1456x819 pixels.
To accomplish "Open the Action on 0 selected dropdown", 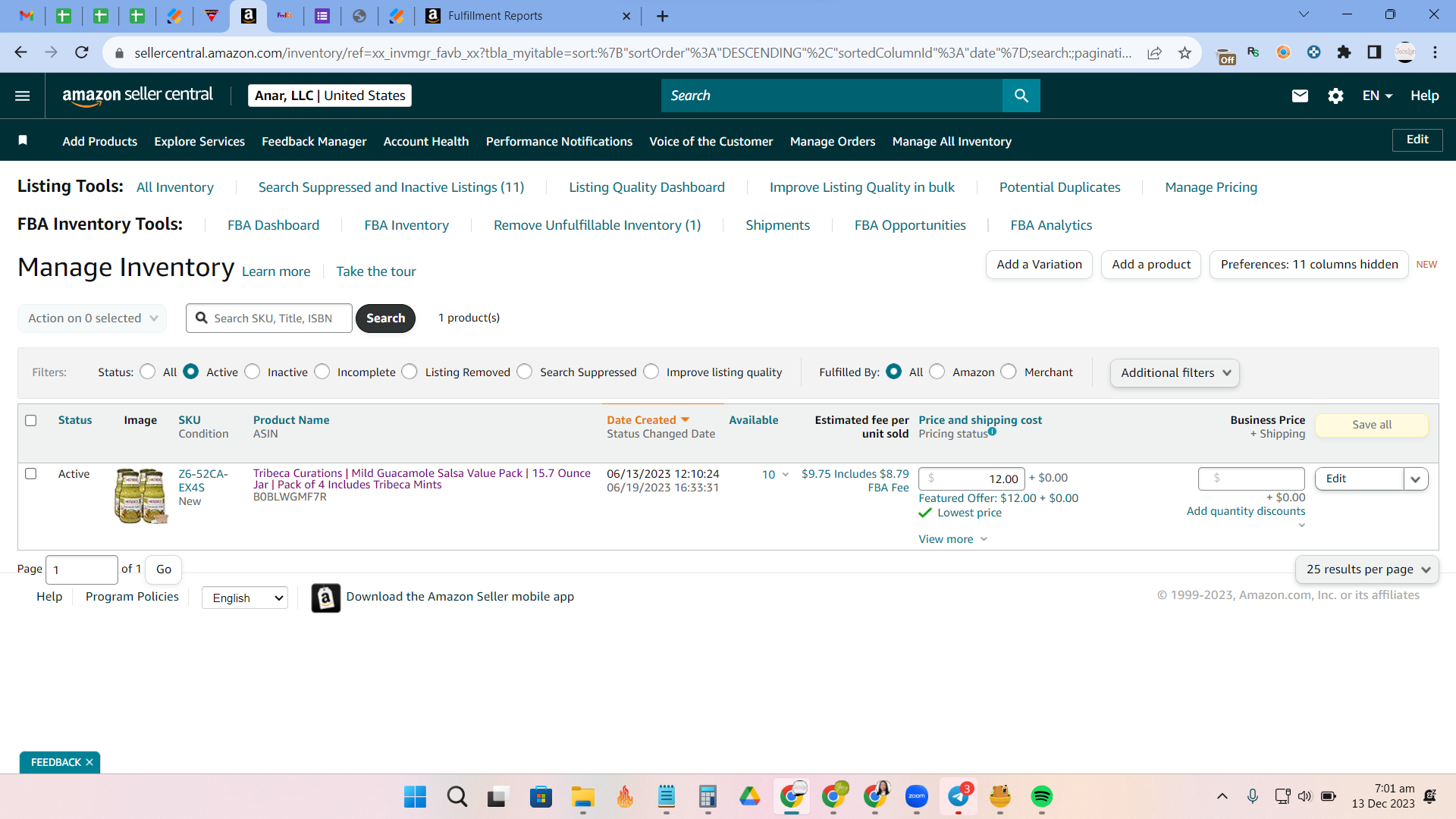I will 92,318.
